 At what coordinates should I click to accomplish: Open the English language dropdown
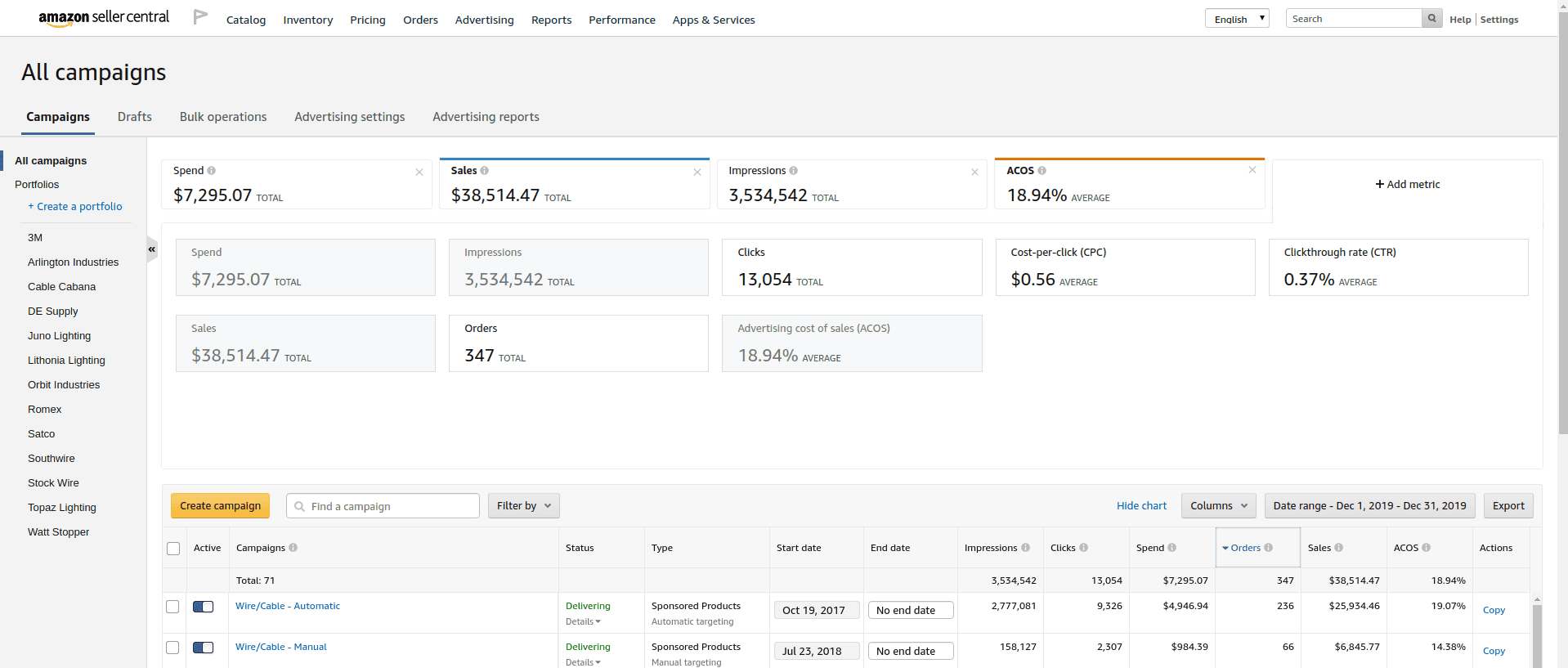click(1237, 18)
